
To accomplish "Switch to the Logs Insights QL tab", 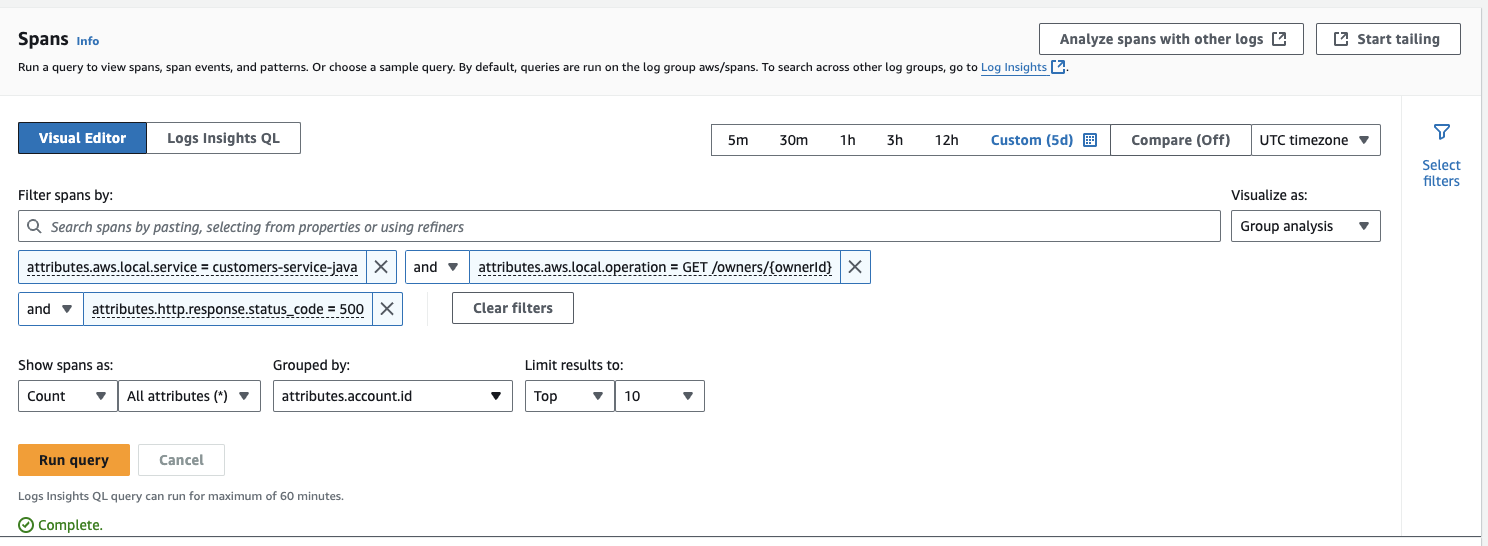I will pos(223,138).
